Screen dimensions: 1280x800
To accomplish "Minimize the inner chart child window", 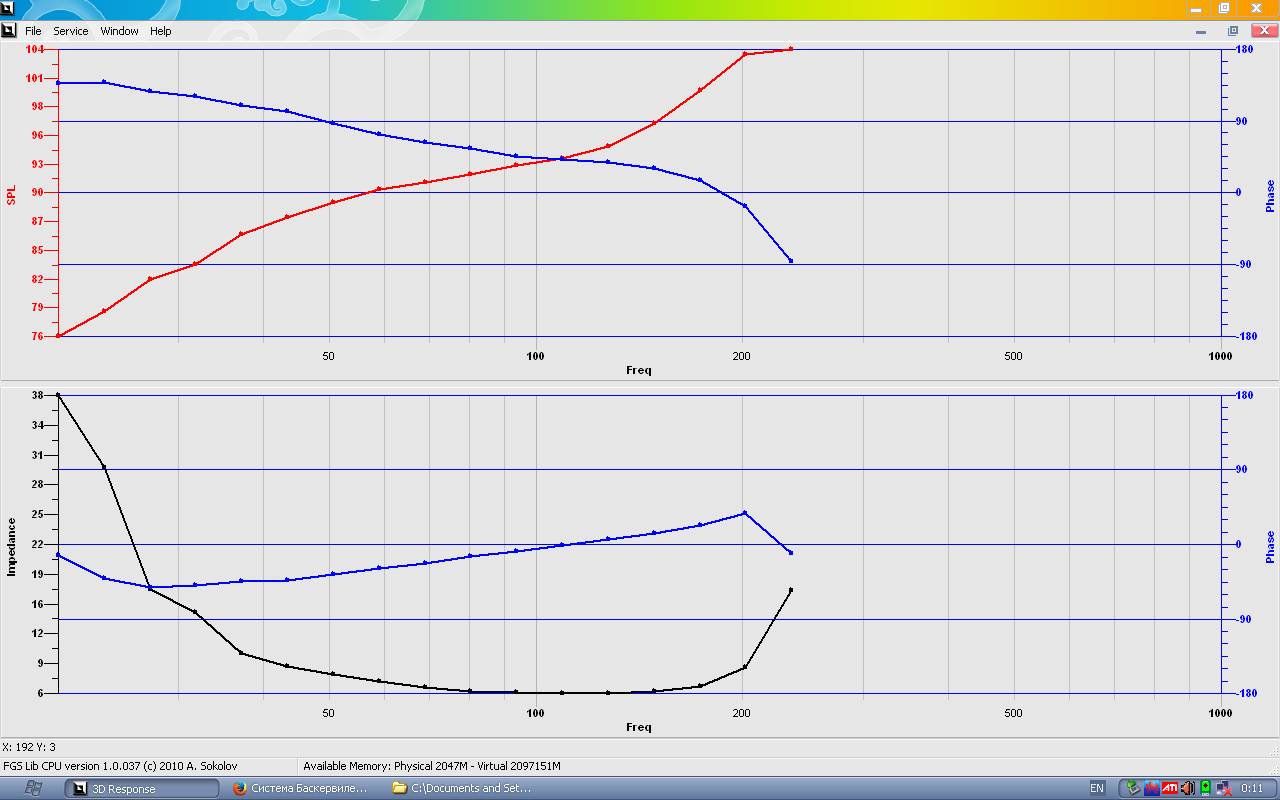I will click(x=1201, y=31).
